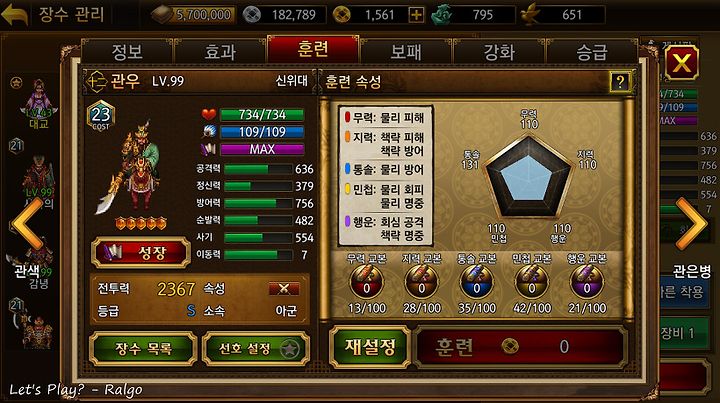This screenshot has height=403, width=720.
Task: Switch to the 강화 tab
Action: tap(499, 51)
